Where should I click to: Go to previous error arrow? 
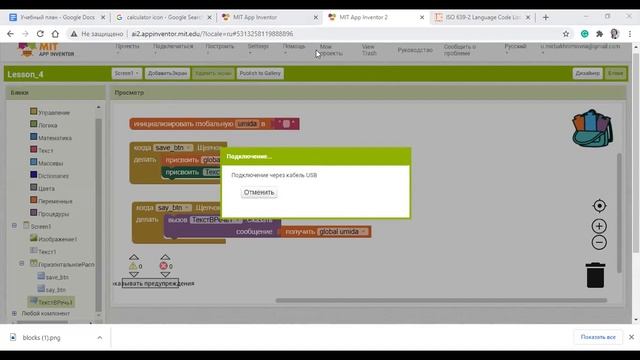[165, 257]
